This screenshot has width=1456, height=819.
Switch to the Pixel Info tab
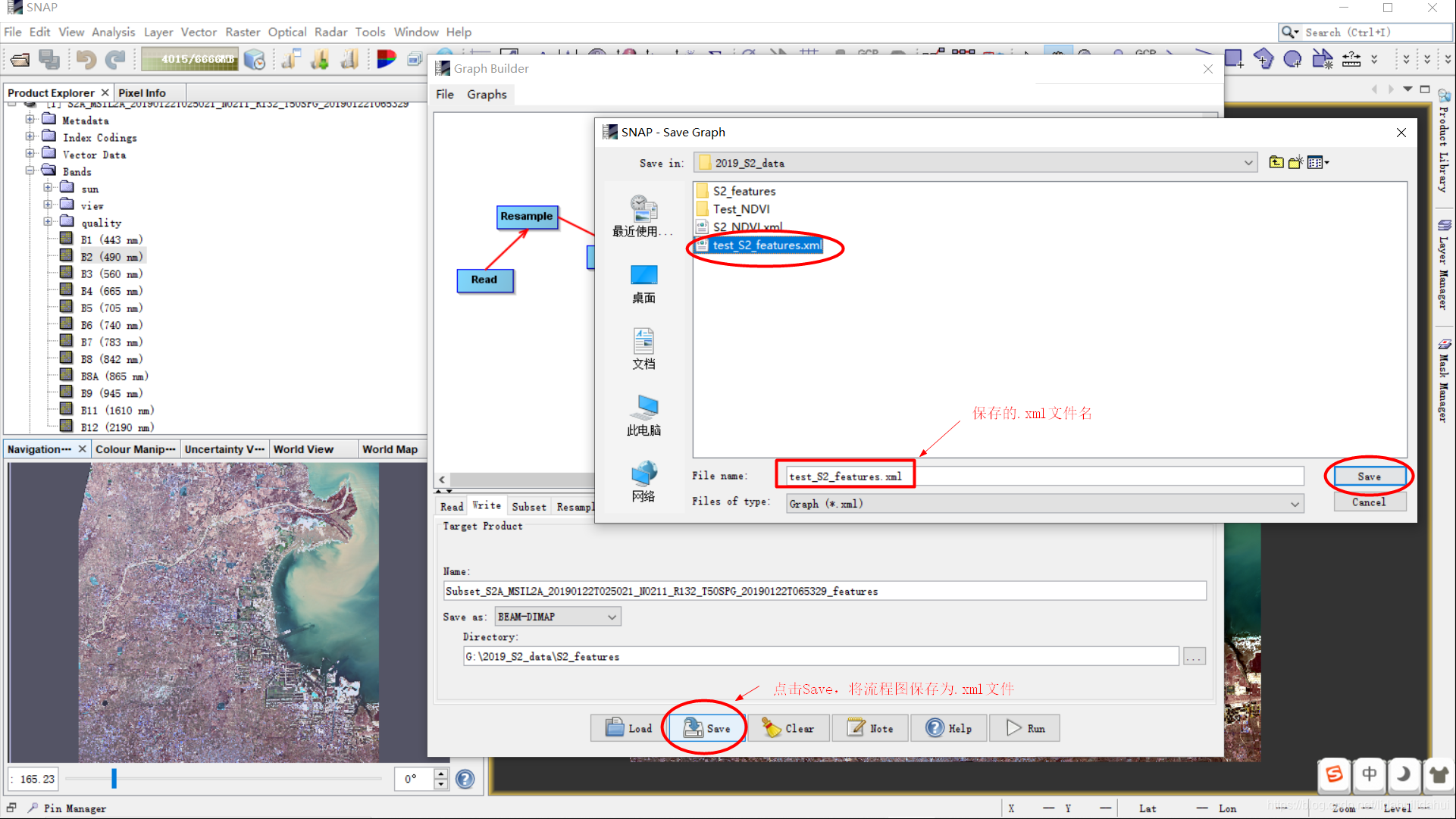click(143, 92)
